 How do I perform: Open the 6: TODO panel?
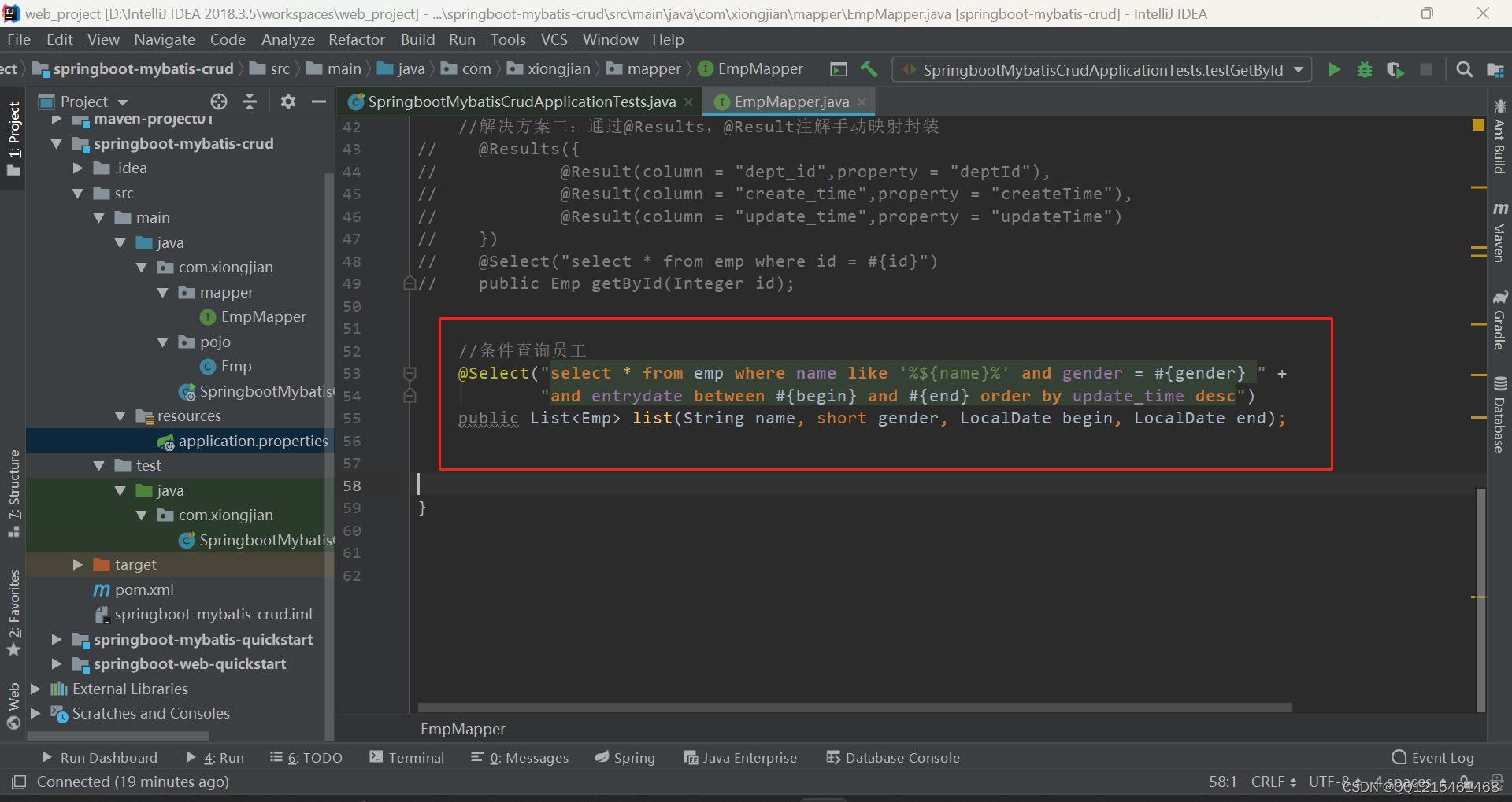tap(306, 757)
